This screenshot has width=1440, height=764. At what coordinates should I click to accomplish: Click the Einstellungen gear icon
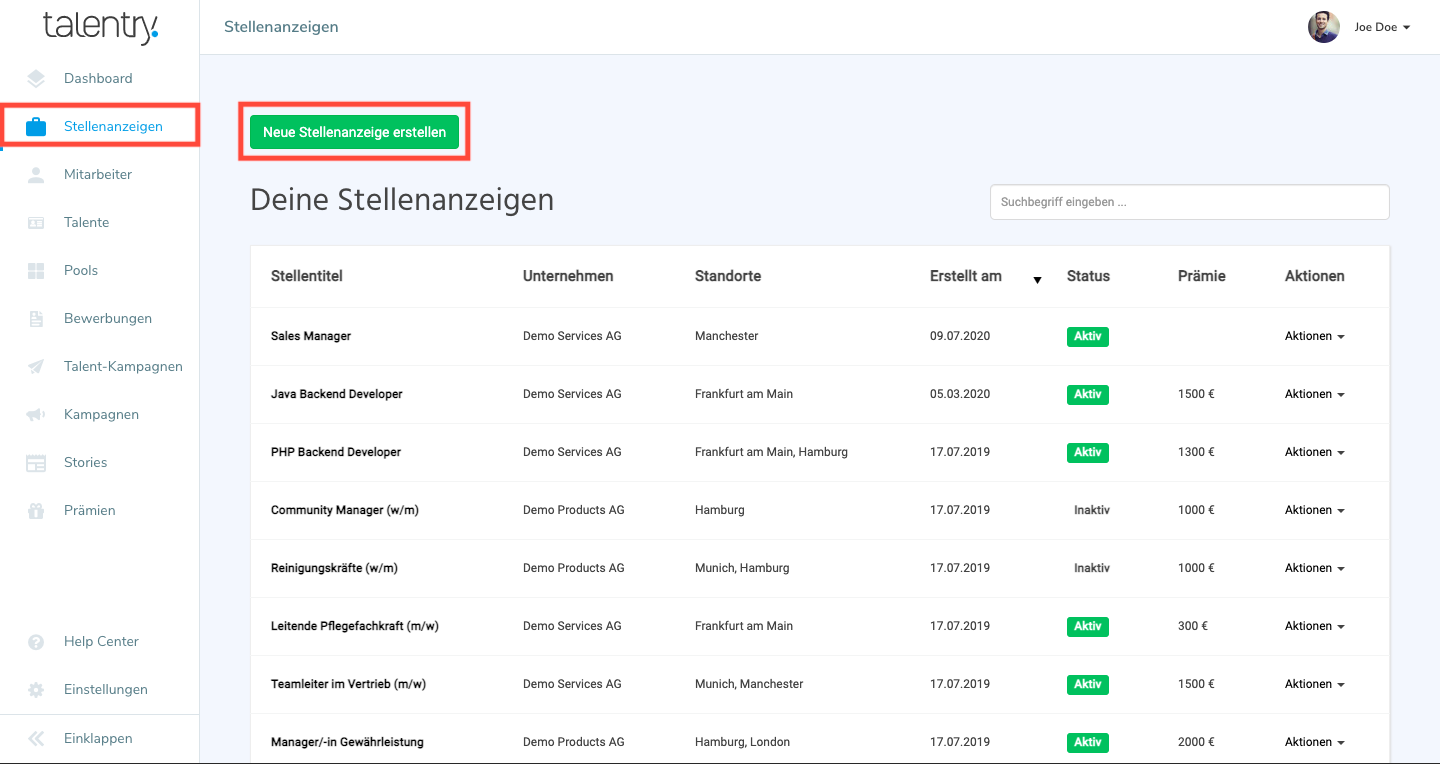pyautogui.click(x=36, y=690)
